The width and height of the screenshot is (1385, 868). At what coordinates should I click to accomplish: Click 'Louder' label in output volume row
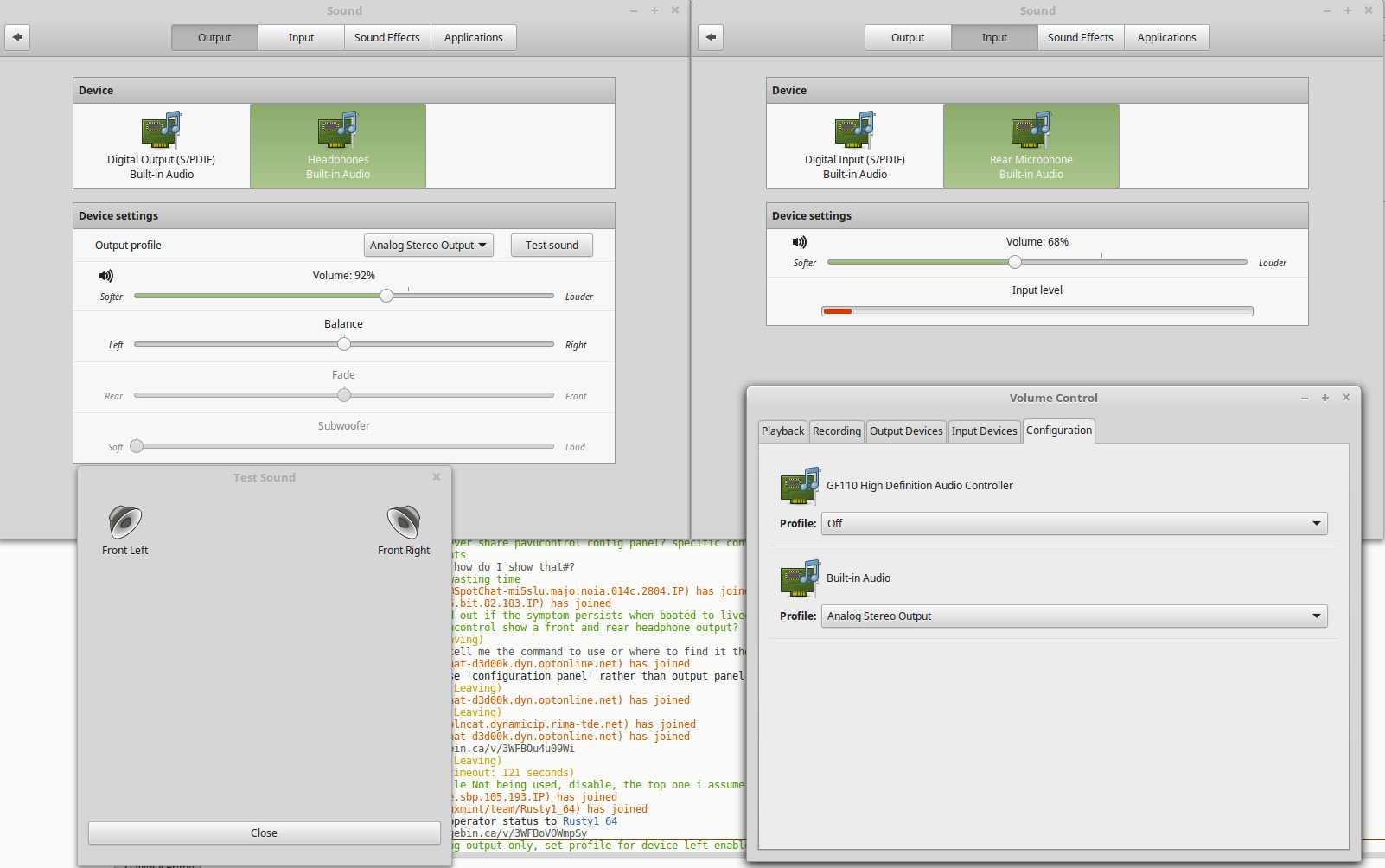[579, 297]
